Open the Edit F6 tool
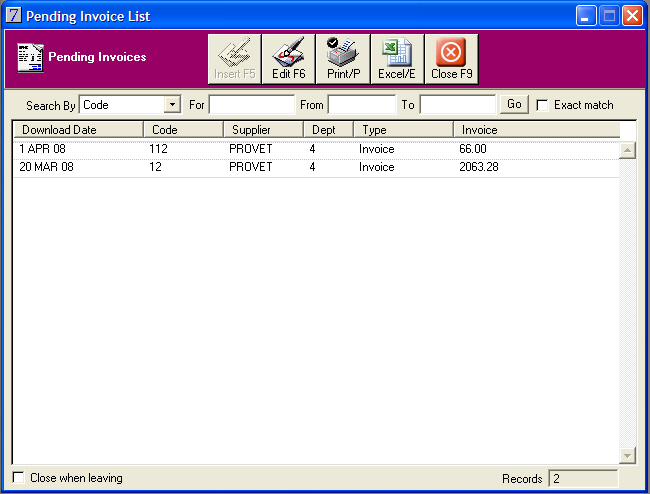 [x=289, y=59]
